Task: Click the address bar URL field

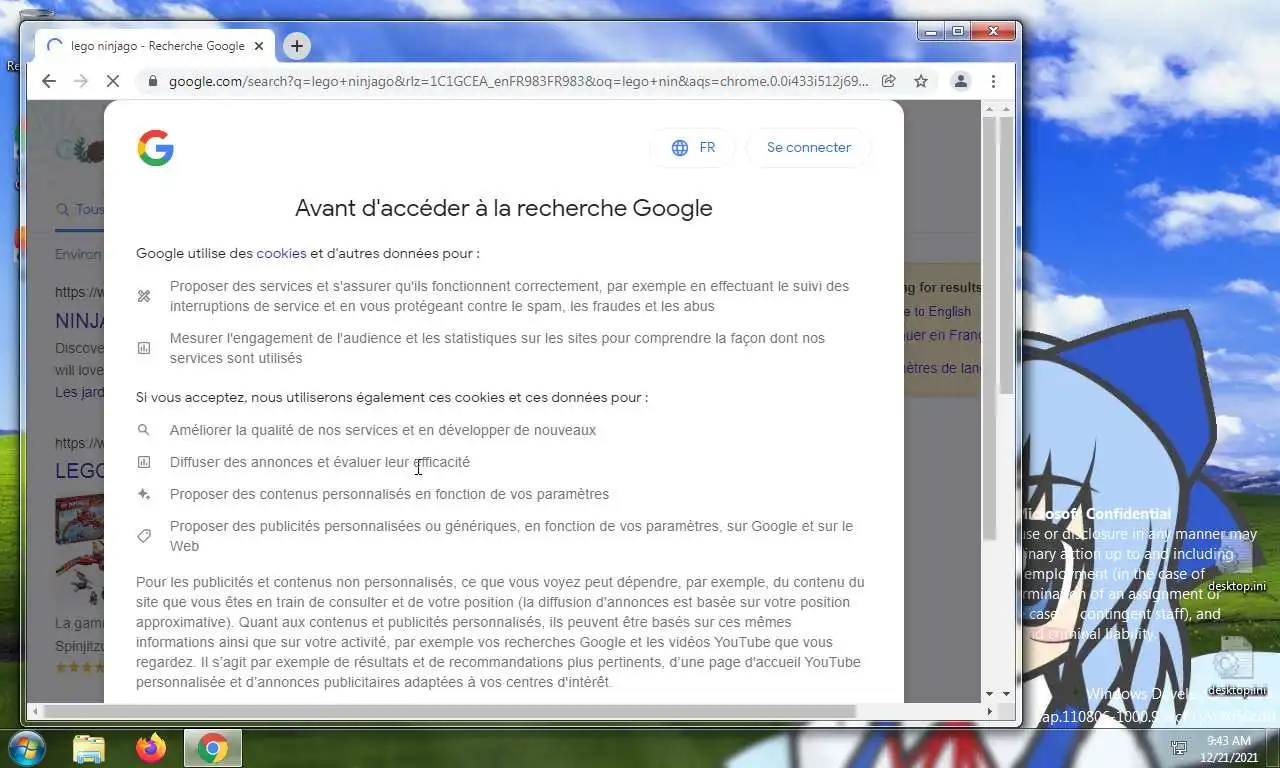Action: [519, 81]
